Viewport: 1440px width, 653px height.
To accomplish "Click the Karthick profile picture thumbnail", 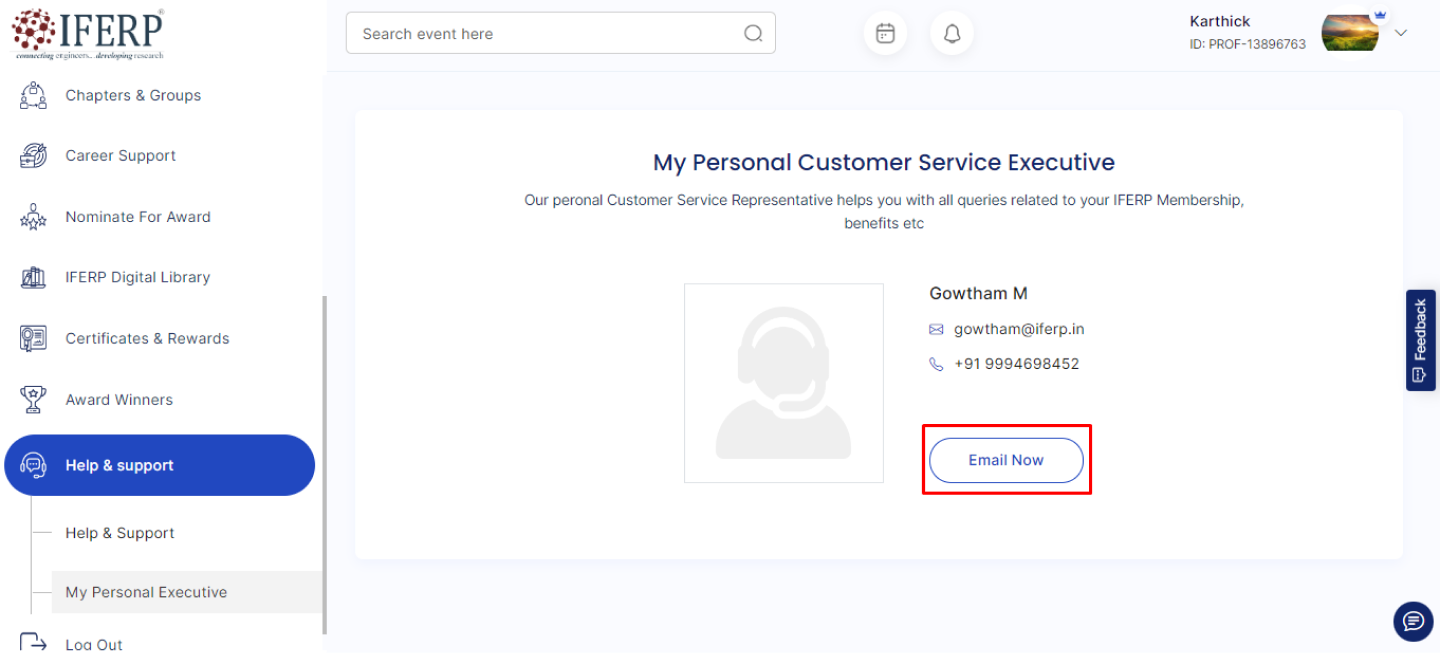I will (1349, 33).
